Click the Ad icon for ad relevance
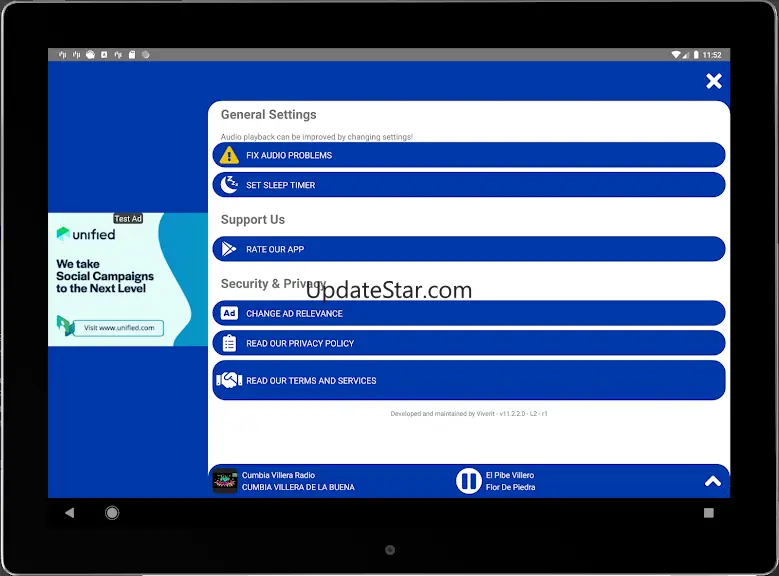779x576 pixels. 230,313
